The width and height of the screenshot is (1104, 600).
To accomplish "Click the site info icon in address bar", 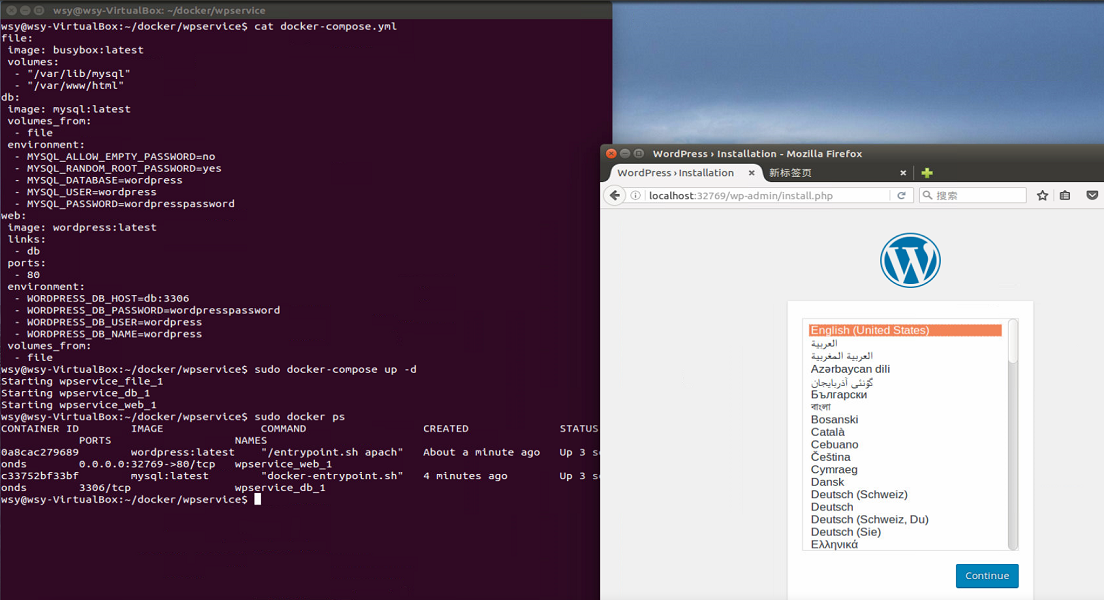I will click(635, 196).
